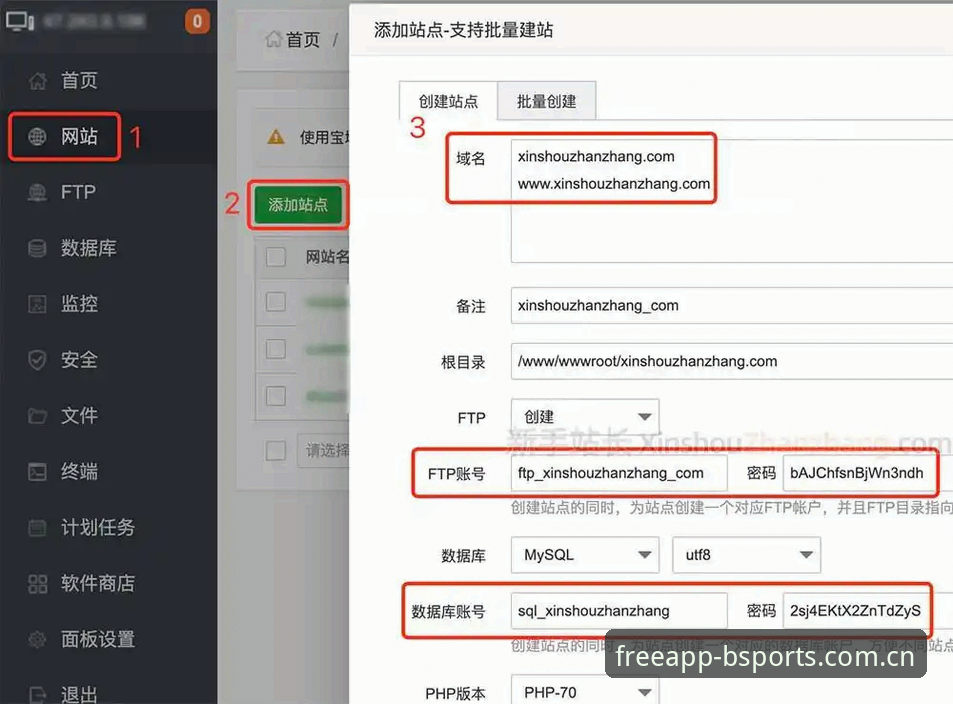
Task: Tick the second website row checkbox
Action: pos(276,349)
